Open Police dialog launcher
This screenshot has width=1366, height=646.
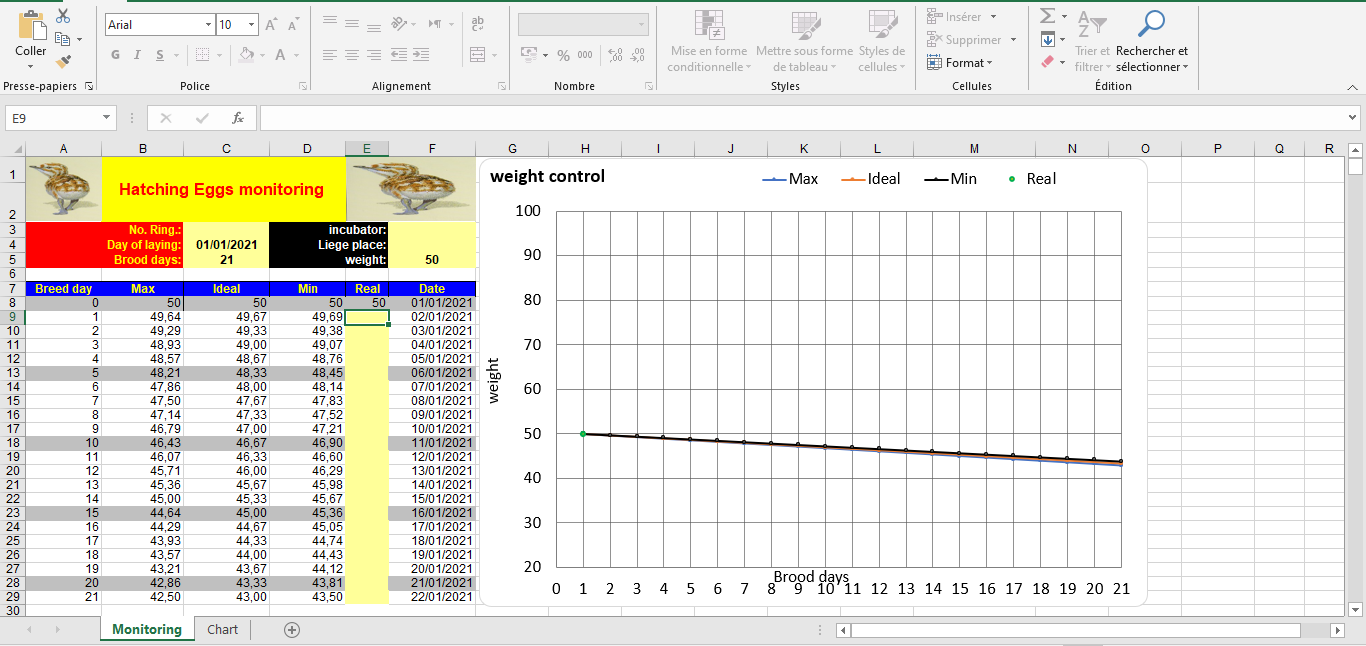pos(303,87)
